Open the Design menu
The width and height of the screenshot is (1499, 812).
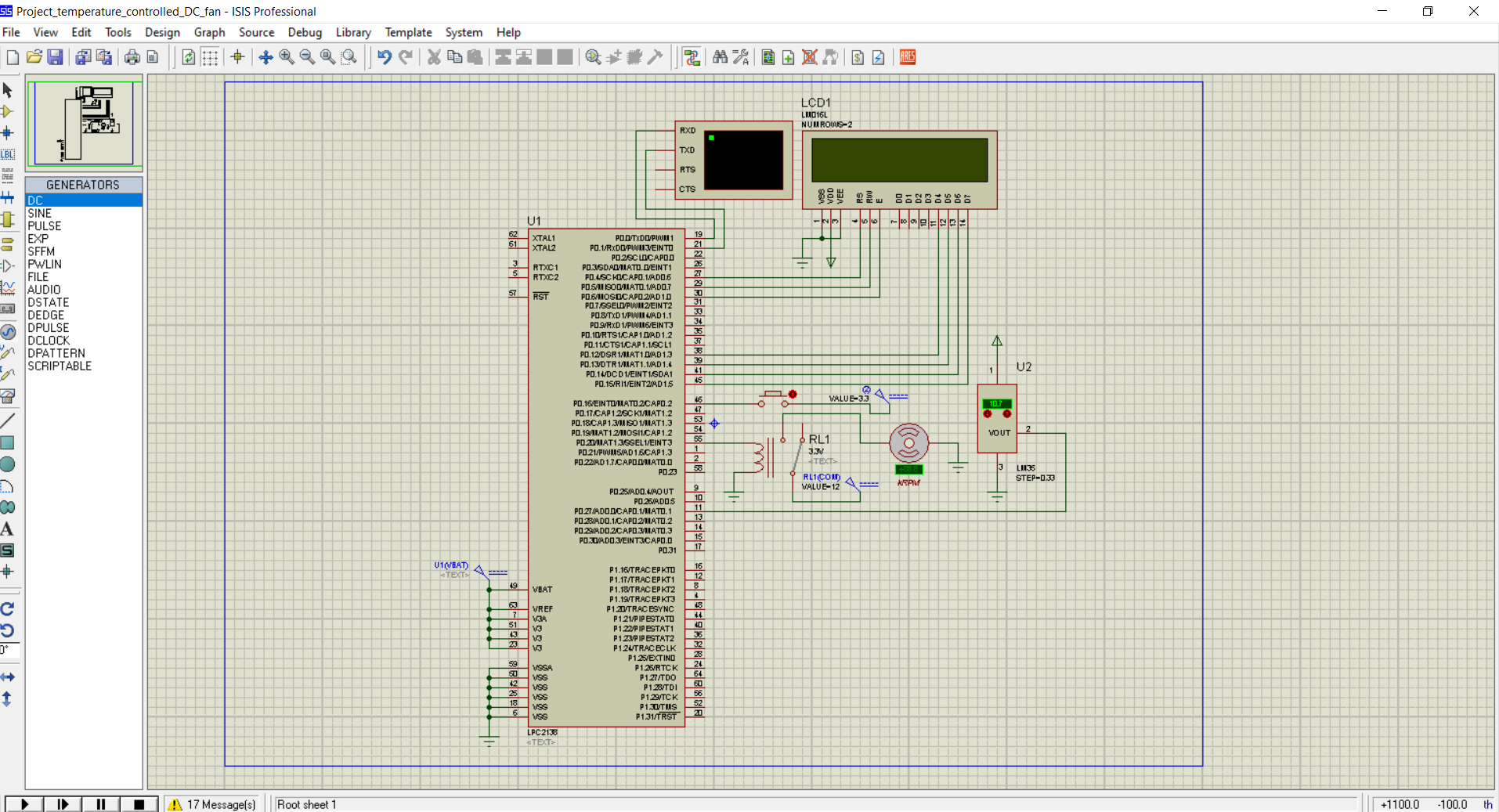pyautogui.click(x=162, y=32)
